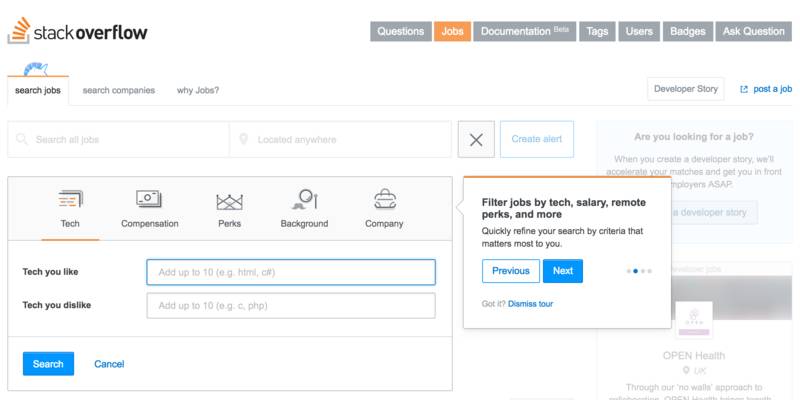Focus the Tech you dislike field
The height and width of the screenshot is (400, 800).
[291, 306]
